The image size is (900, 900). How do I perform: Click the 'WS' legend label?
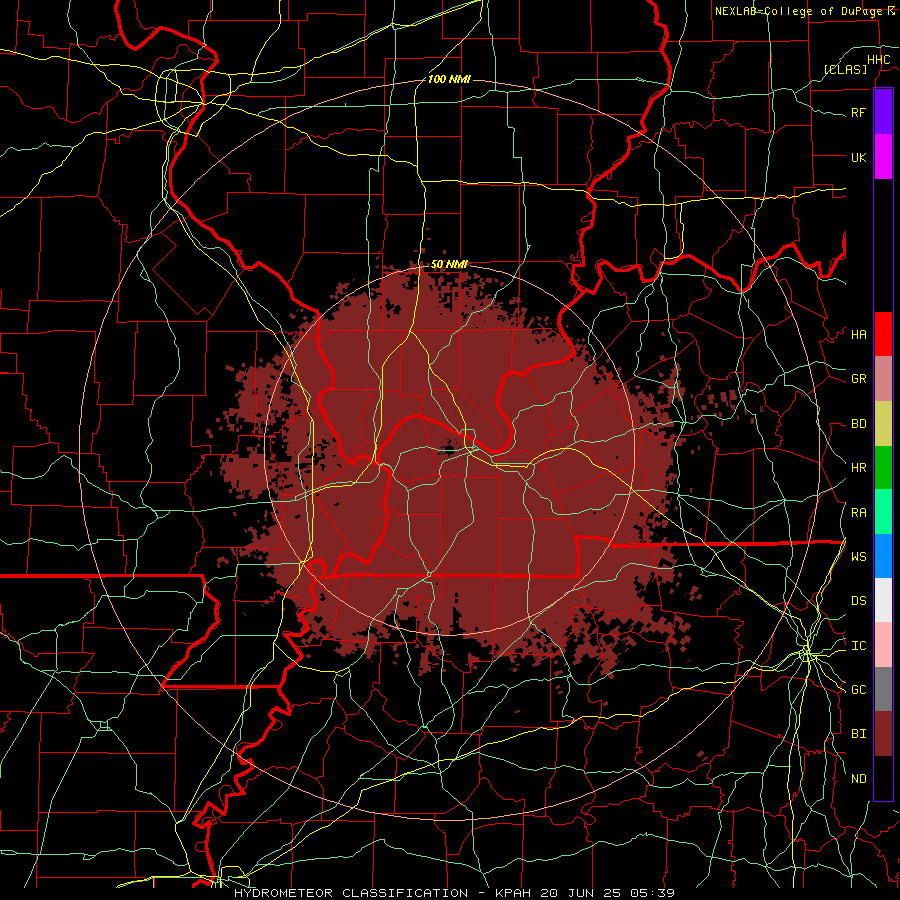point(859,556)
